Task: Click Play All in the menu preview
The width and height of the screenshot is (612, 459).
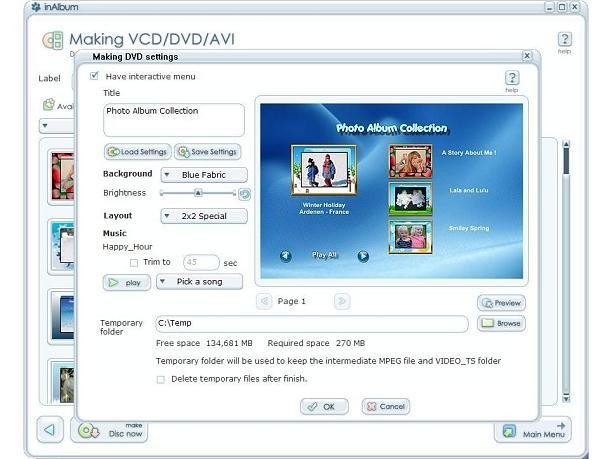Action: 324,255
